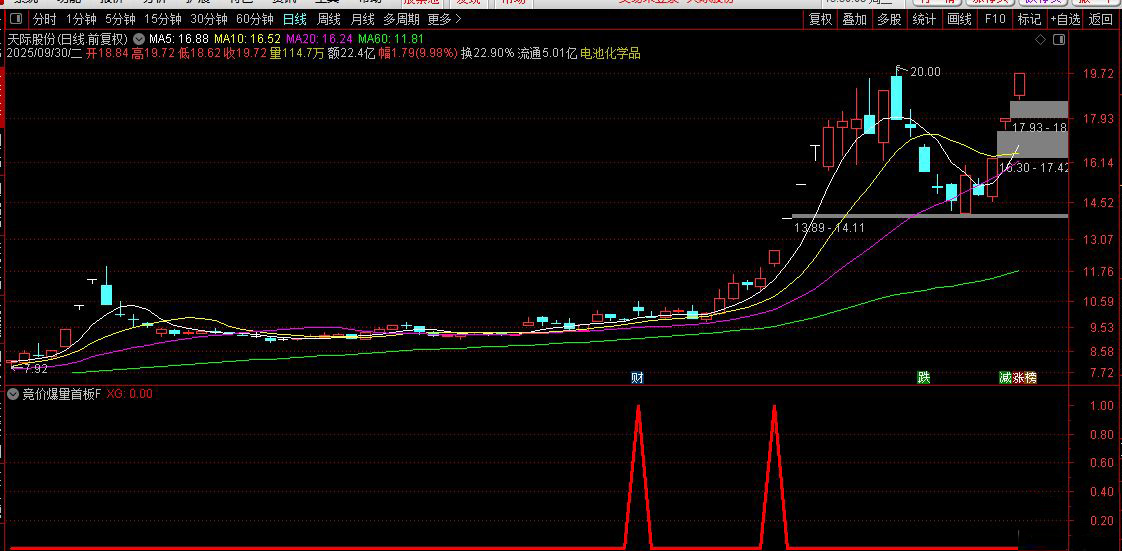Click the diamond marker icon
The width and height of the screenshot is (1122, 551).
[1040, 39]
